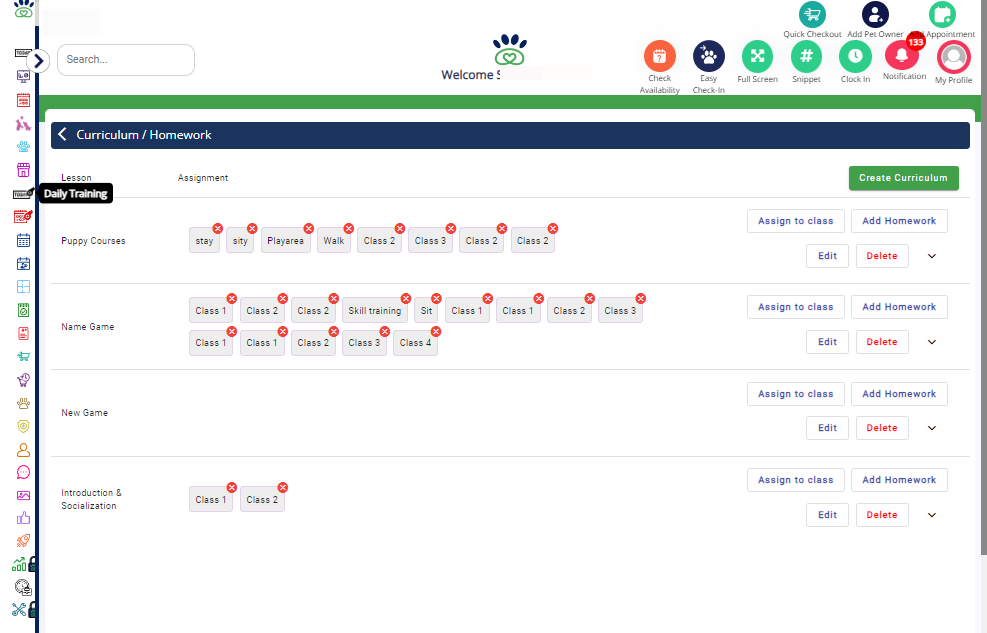Open the purple monitor dashboard sidebar icon

click(23, 76)
